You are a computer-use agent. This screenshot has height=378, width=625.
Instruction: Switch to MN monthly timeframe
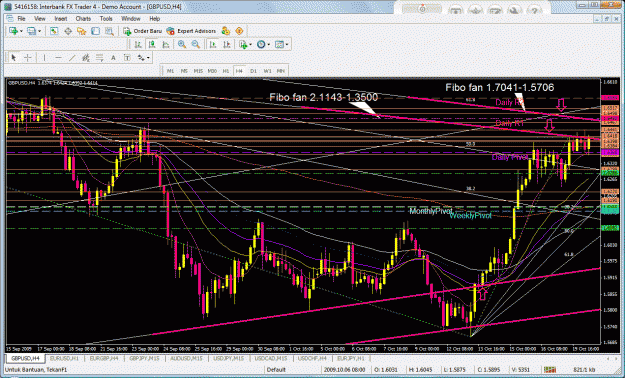click(x=281, y=71)
